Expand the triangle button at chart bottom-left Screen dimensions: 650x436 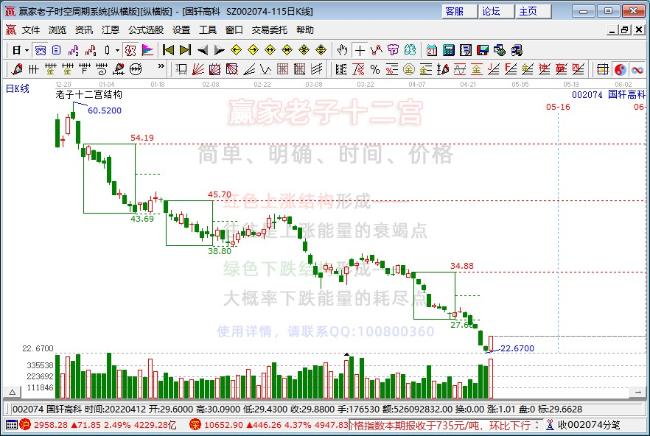[12, 392]
